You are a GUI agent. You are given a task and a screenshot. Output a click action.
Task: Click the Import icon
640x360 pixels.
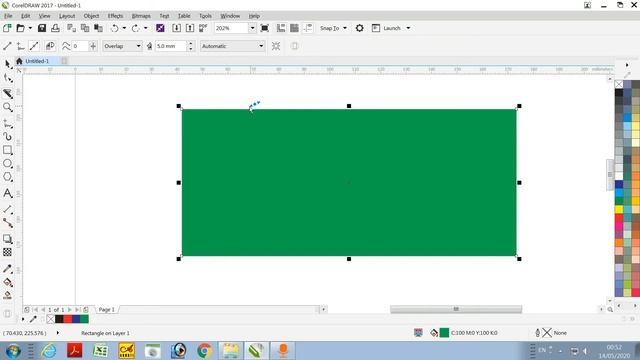(x=176, y=28)
